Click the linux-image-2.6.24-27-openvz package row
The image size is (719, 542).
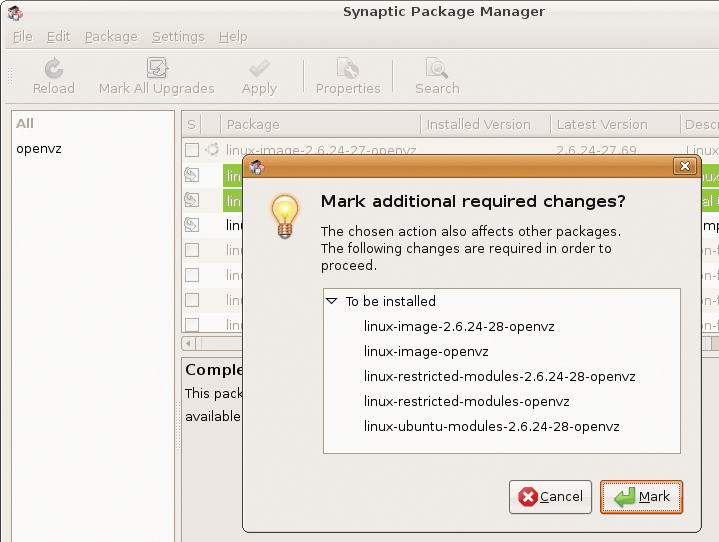pyautogui.click(x=321, y=150)
